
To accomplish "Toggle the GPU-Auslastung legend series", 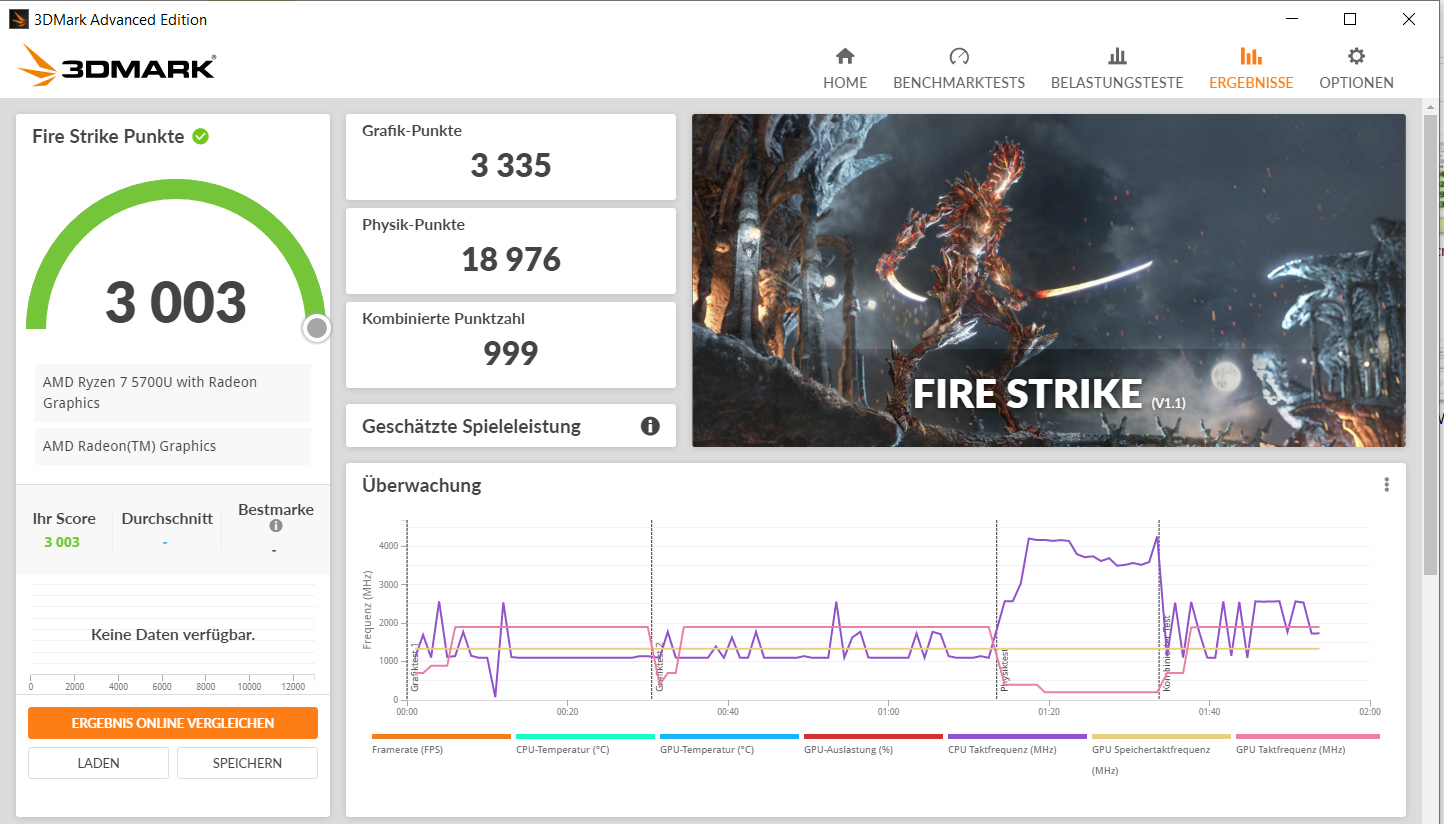I will (x=873, y=743).
